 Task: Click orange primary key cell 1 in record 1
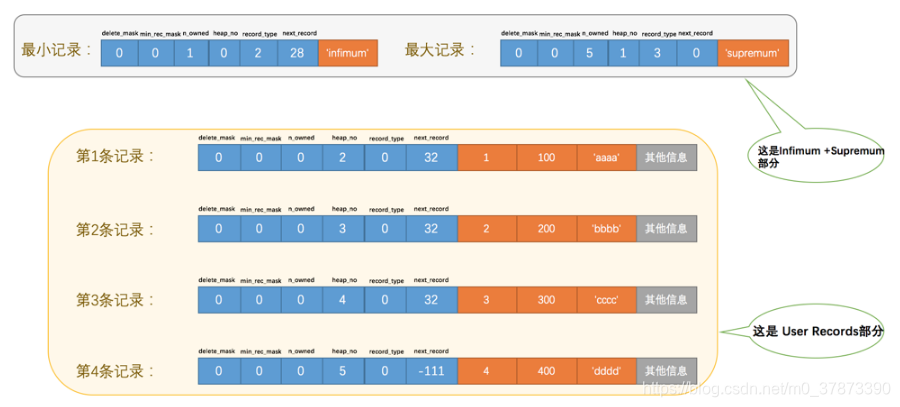click(x=487, y=157)
